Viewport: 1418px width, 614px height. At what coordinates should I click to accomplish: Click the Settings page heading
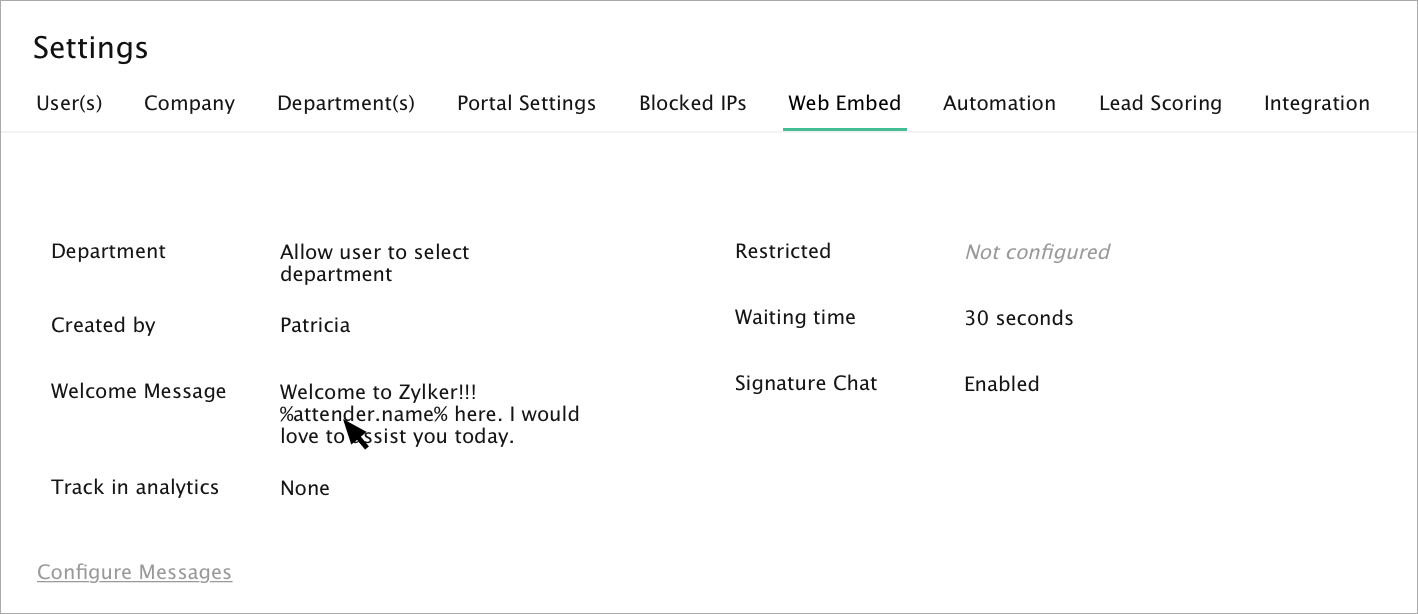click(90, 47)
